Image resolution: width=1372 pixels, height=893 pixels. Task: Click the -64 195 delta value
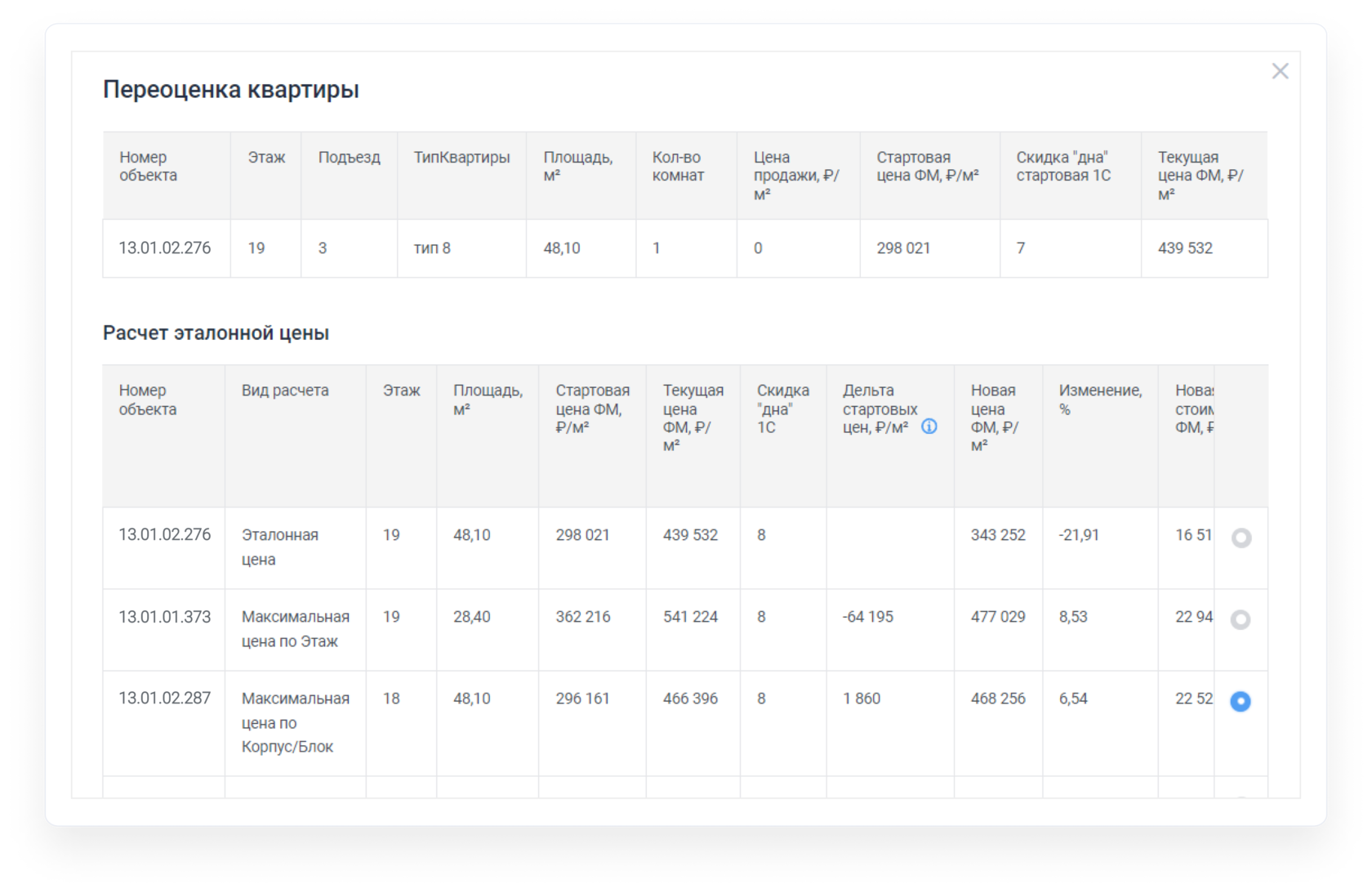point(868,617)
